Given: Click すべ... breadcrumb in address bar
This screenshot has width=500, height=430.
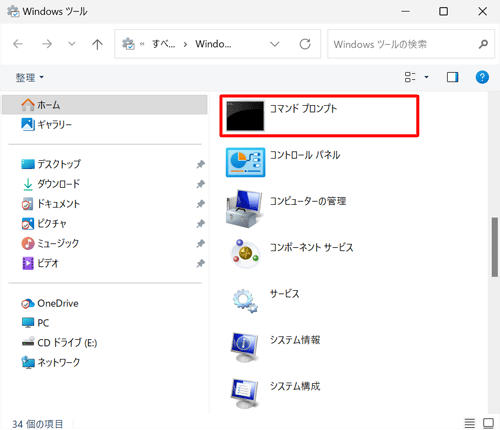Looking at the screenshot, I should tap(163, 44).
